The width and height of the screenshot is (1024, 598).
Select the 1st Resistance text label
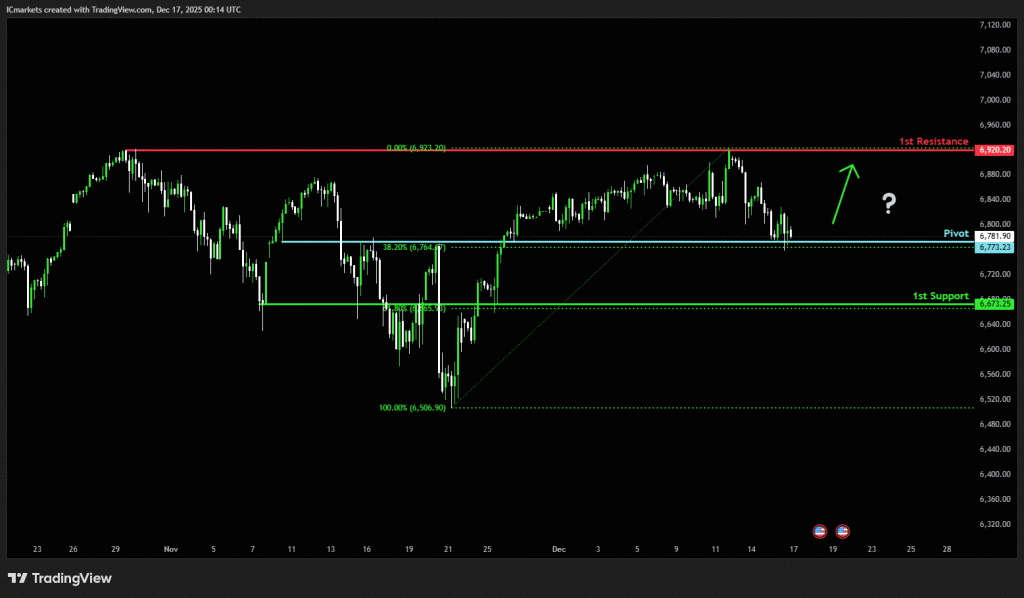pos(934,141)
